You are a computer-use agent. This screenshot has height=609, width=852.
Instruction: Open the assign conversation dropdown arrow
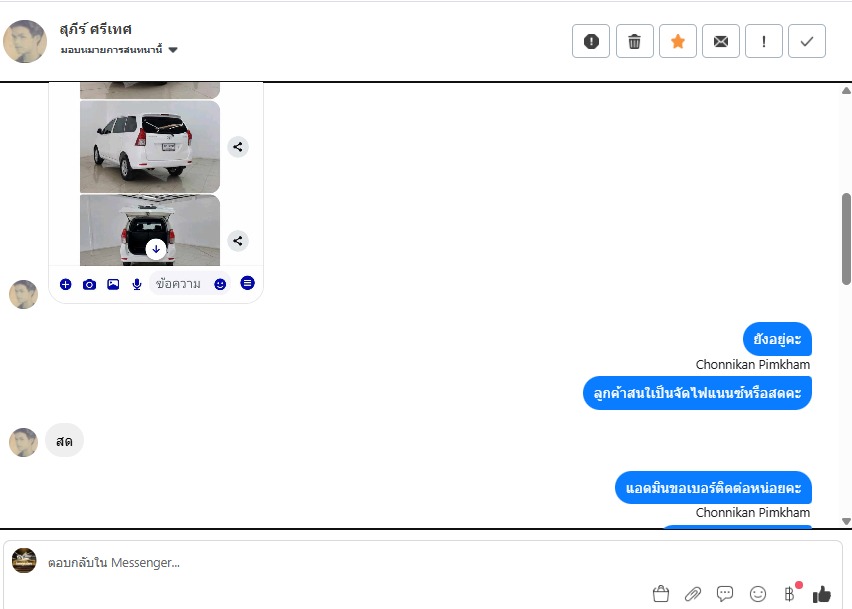coord(173,50)
